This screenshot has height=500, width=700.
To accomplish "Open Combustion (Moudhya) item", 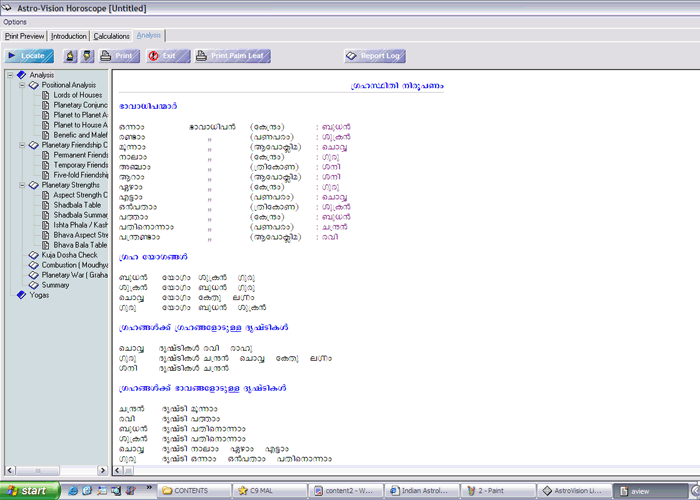I will (75, 265).
